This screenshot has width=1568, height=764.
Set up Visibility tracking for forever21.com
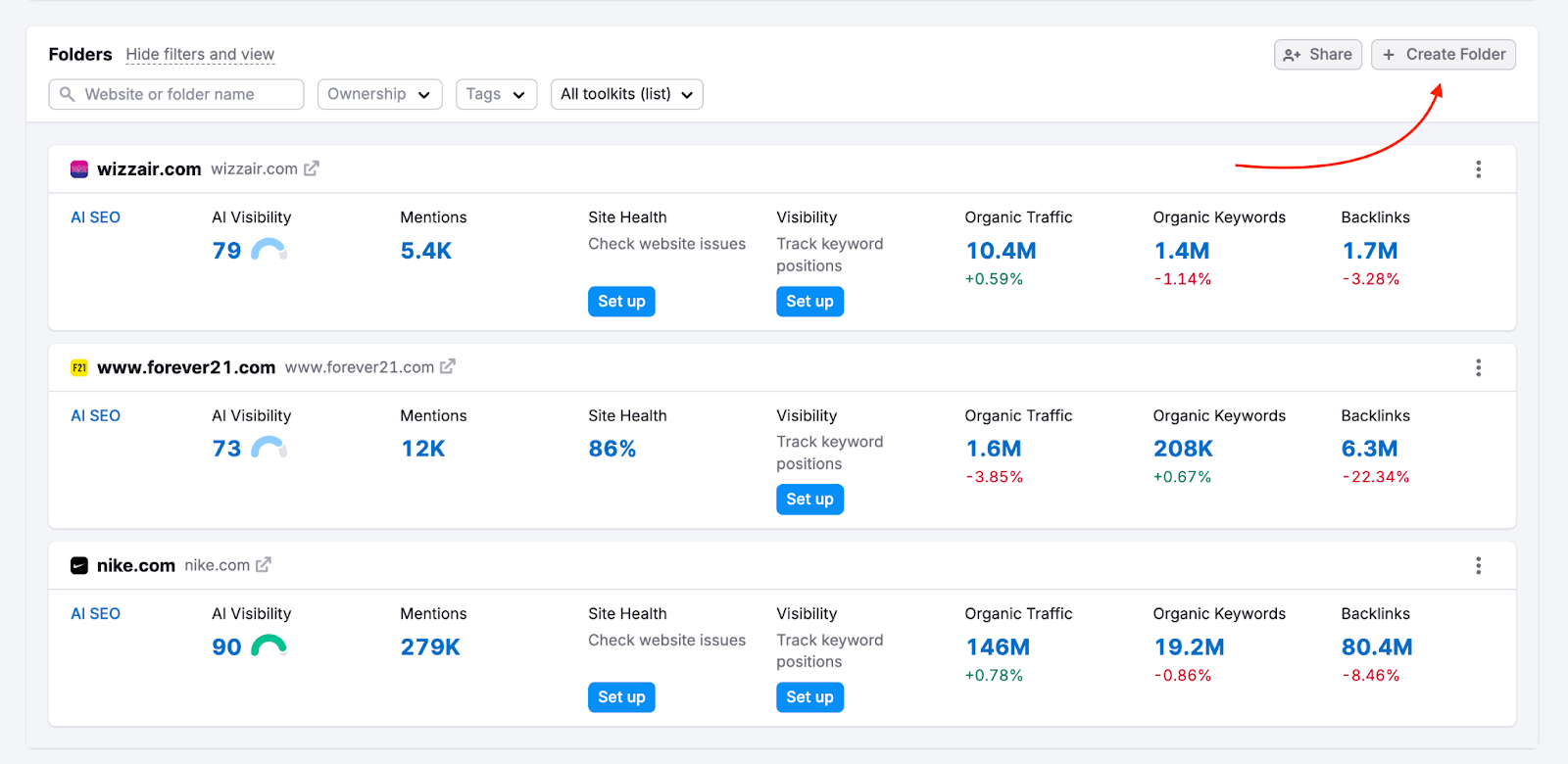point(809,500)
